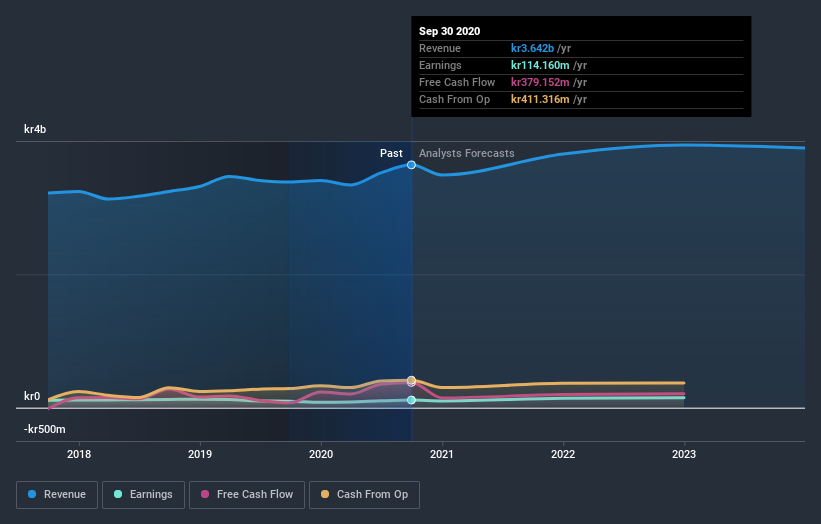Click the kr0 y-axis label
821x524 pixels.
pyautogui.click(x=32, y=396)
